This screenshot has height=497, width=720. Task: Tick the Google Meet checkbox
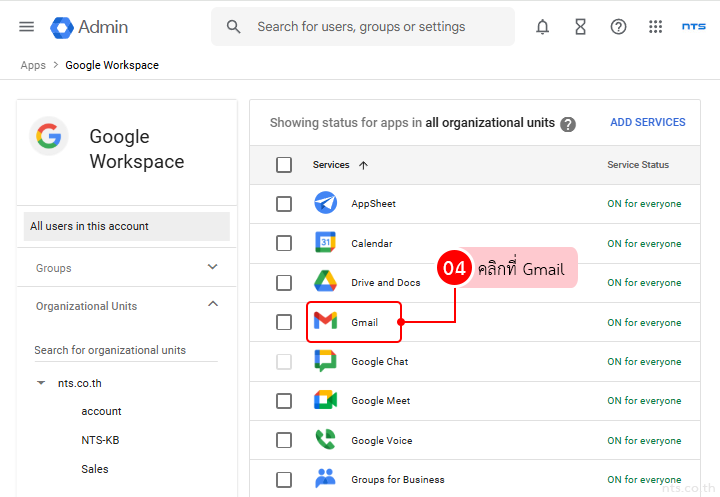pos(284,401)
